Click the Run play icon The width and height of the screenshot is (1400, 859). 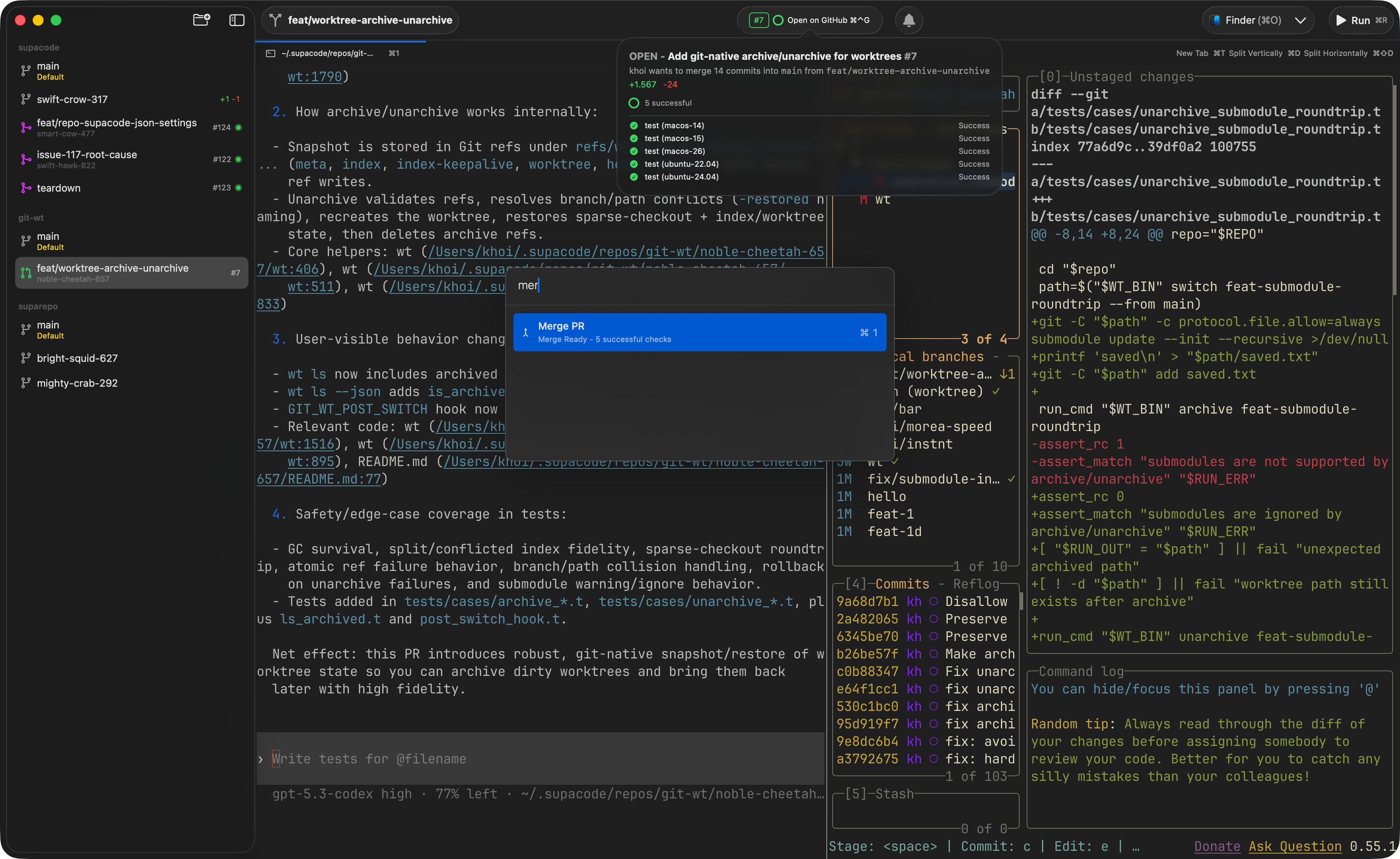tap(1340, 21)
